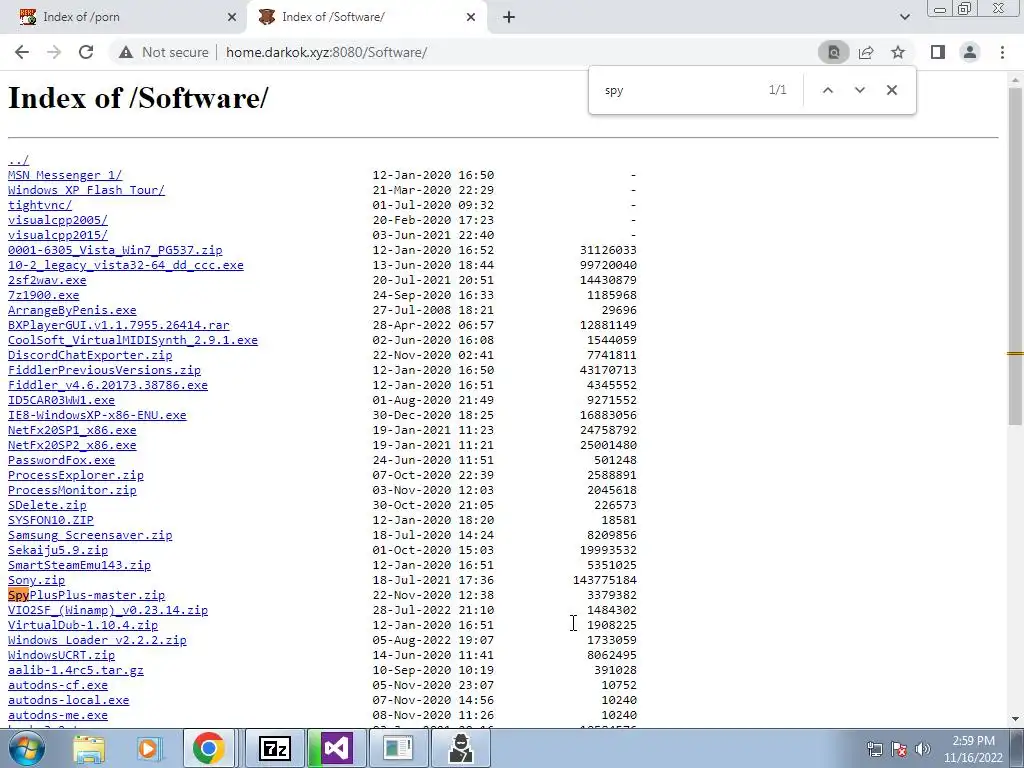Open Chrome's three-dot menu
Screen dimensions: 1024x768
[1002, 52]
